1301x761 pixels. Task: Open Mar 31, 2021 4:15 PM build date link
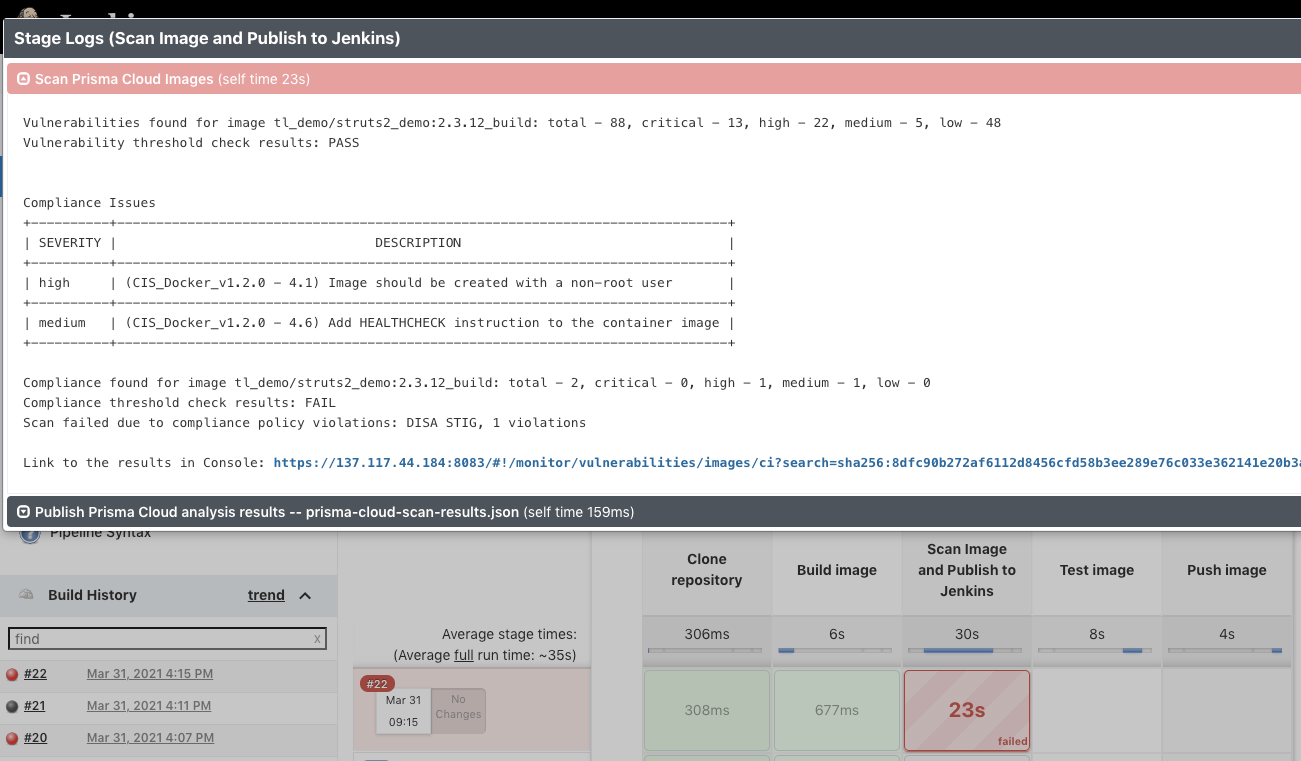click(x=150, y=674)
